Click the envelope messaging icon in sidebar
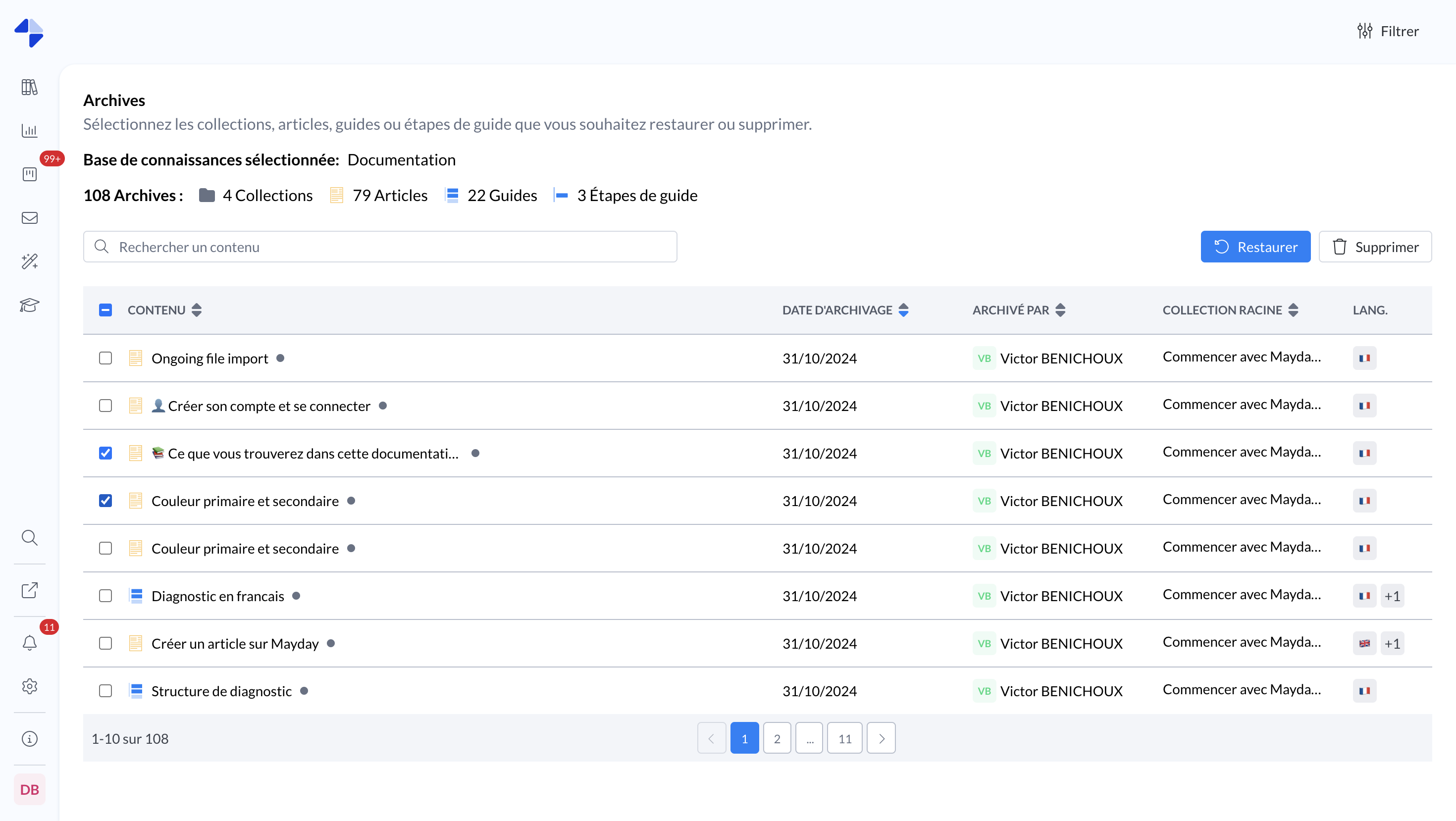This screenshot has width=1456, height=821. pos(29,218)
